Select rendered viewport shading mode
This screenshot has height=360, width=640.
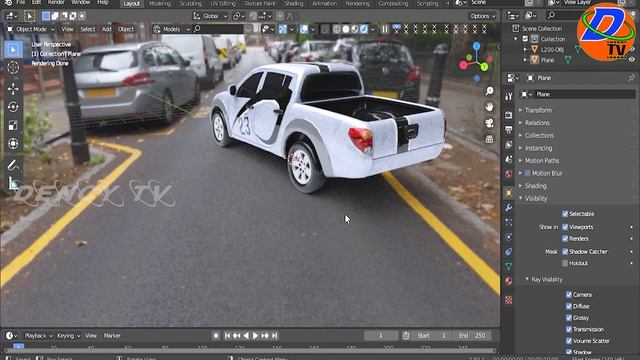click(364, 29)
